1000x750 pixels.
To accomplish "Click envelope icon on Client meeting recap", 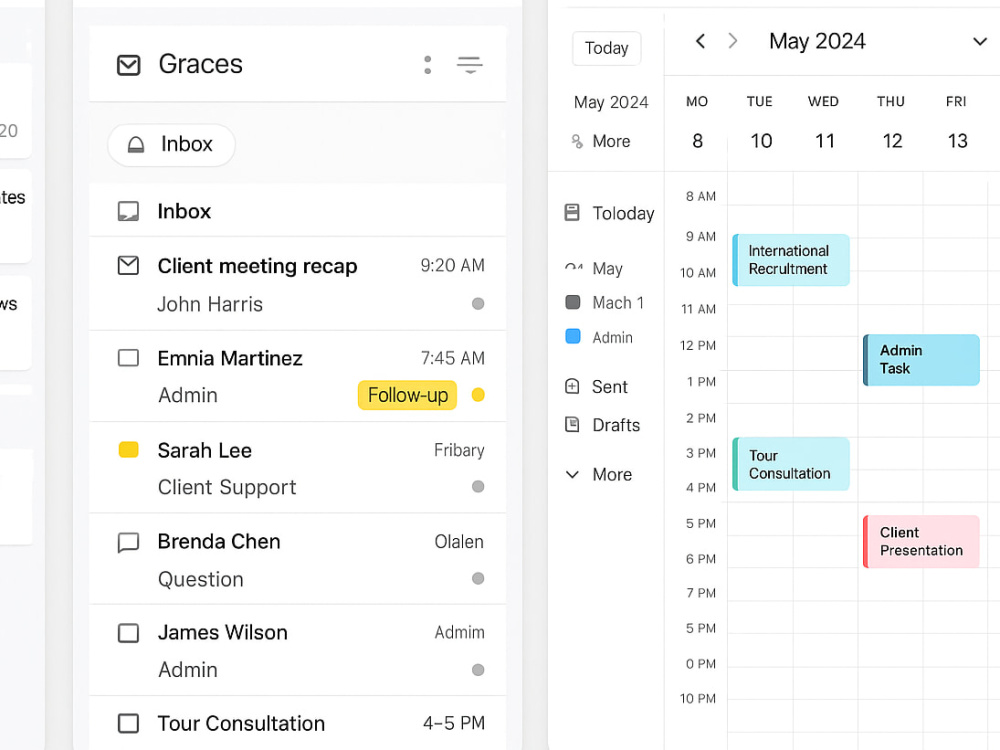I will pyautogui.click(x=128, y=265).
